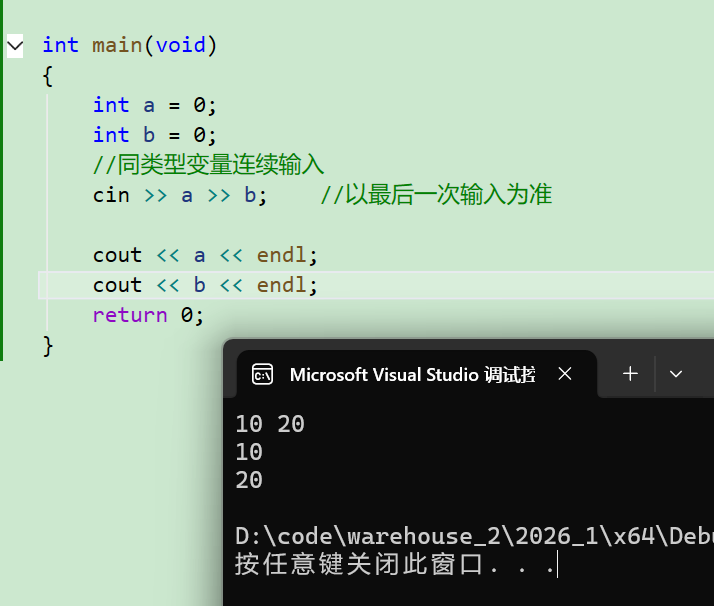
Task: Click the 'int b = 0;' code line
Action: [x=154, y=135]
